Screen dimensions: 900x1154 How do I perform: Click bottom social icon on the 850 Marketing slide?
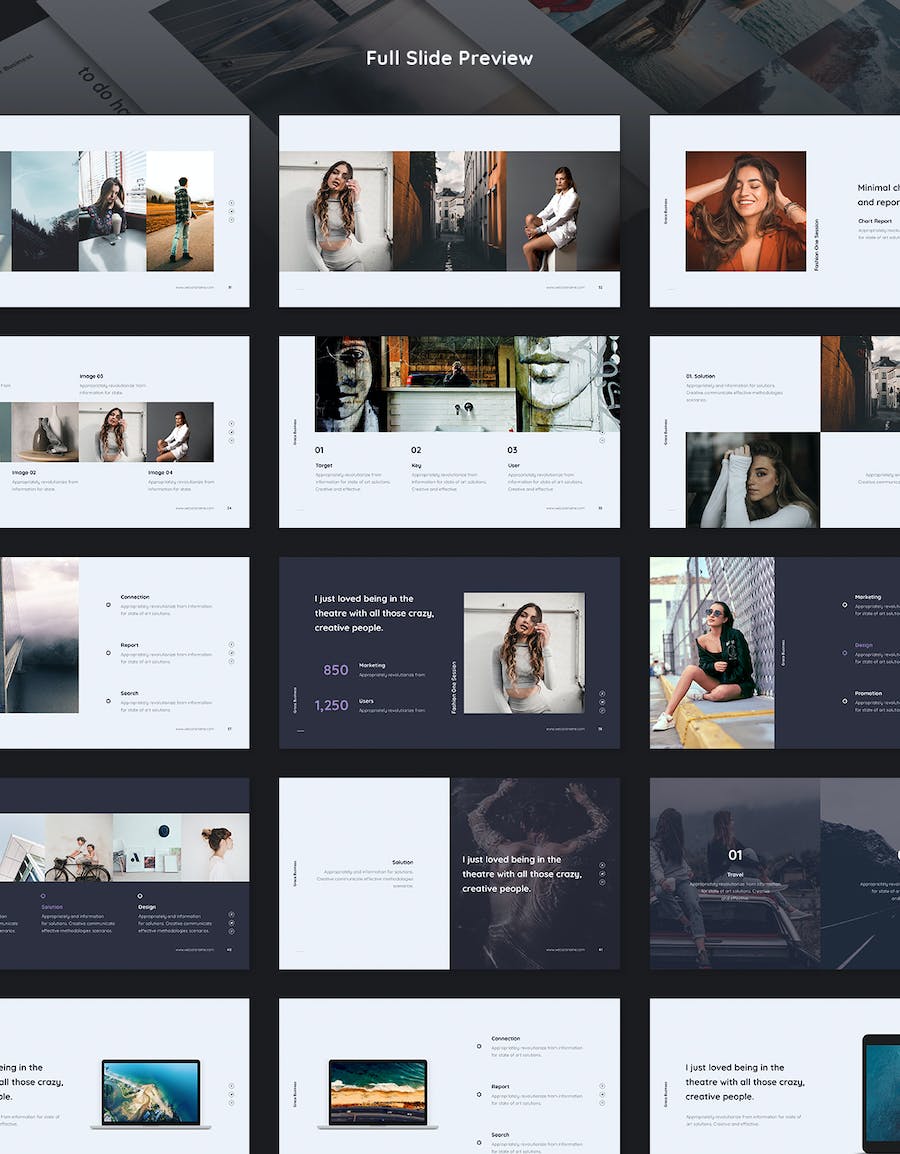tap(602, 711)
